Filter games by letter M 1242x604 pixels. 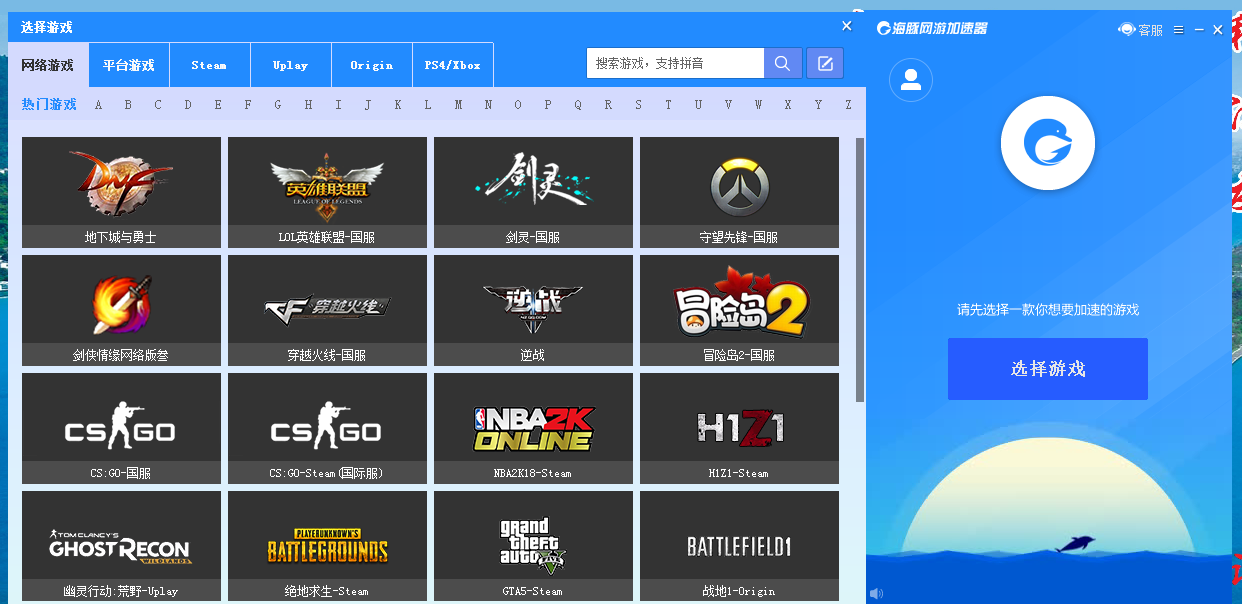458,105
